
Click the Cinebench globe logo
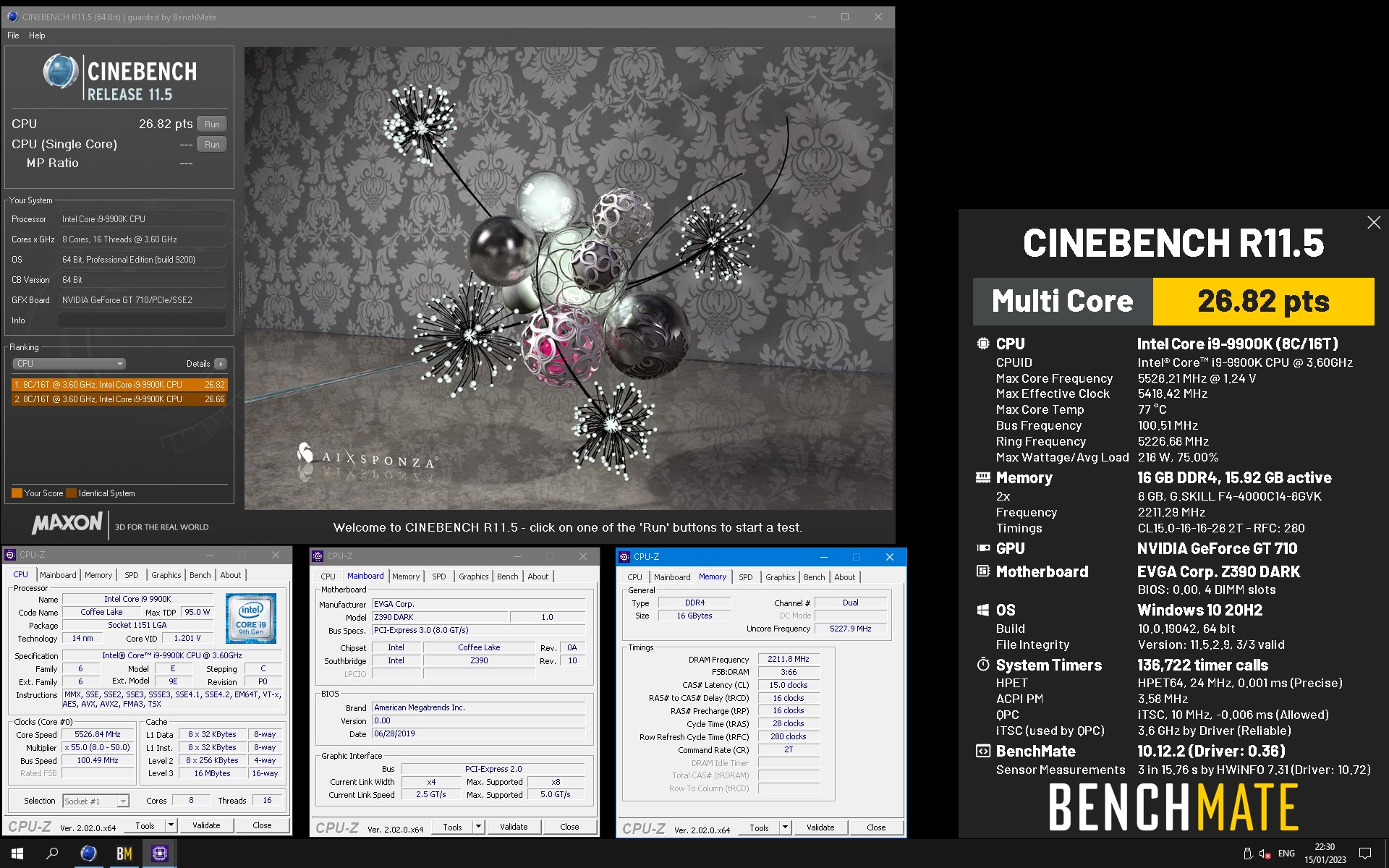(61, 72)
